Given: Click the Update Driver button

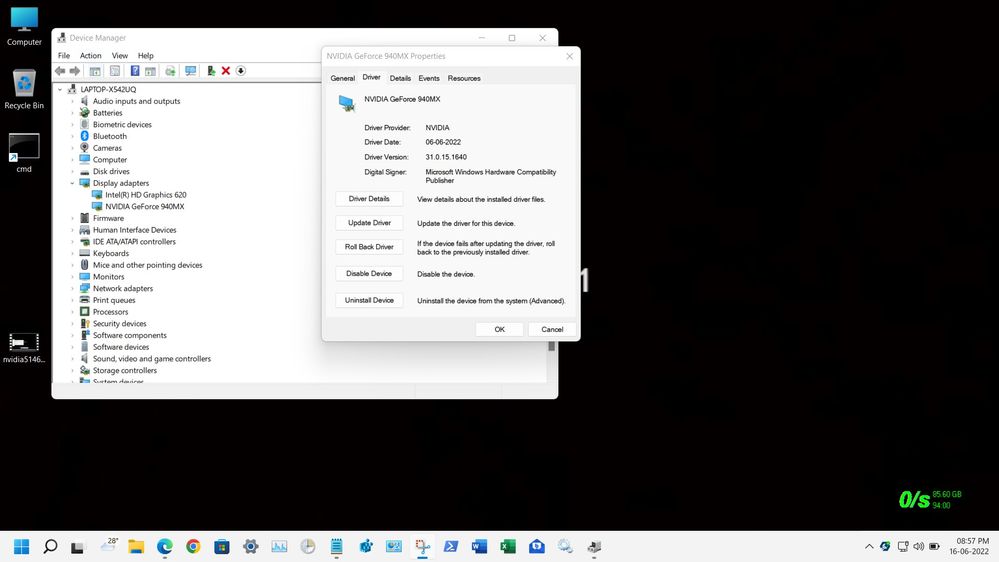Looking at the screenshot, I should click(369, 223).
